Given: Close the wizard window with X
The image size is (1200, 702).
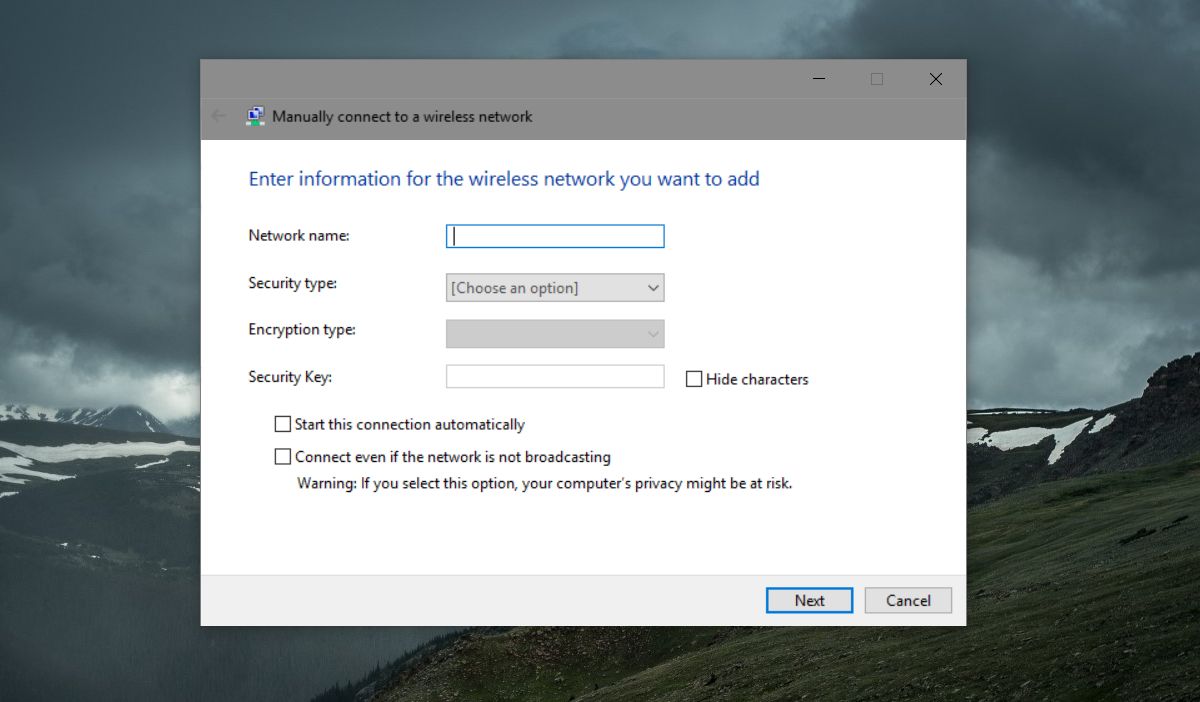Looking at the screenshot, I should coord(935,79).
